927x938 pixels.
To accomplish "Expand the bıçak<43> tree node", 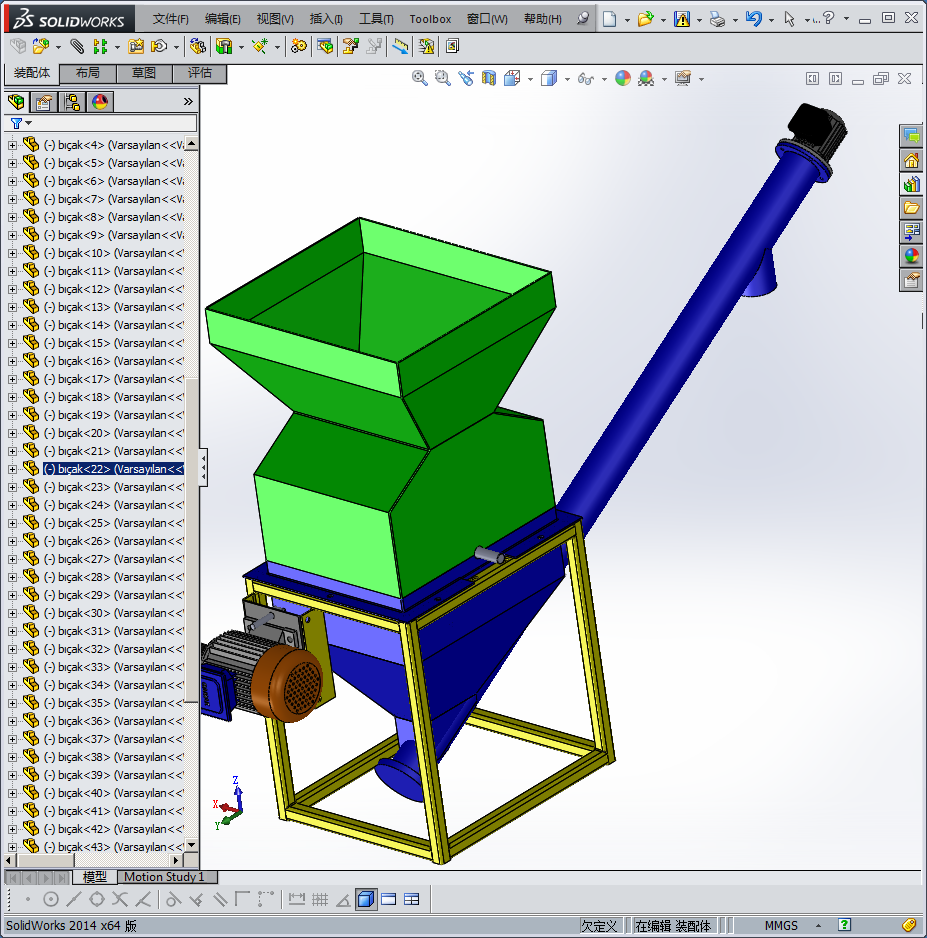I will [x=12, y=847].
